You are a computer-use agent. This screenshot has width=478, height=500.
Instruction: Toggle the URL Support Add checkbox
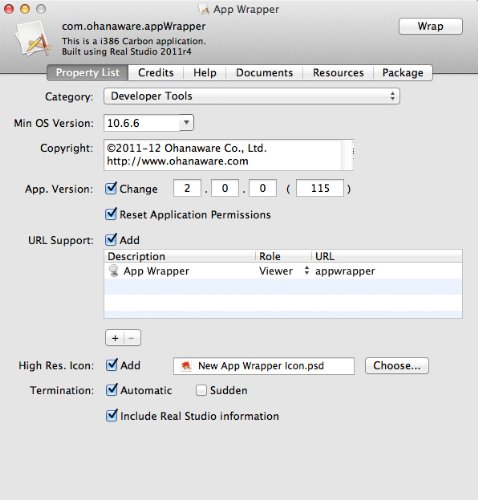coord(111,240)
